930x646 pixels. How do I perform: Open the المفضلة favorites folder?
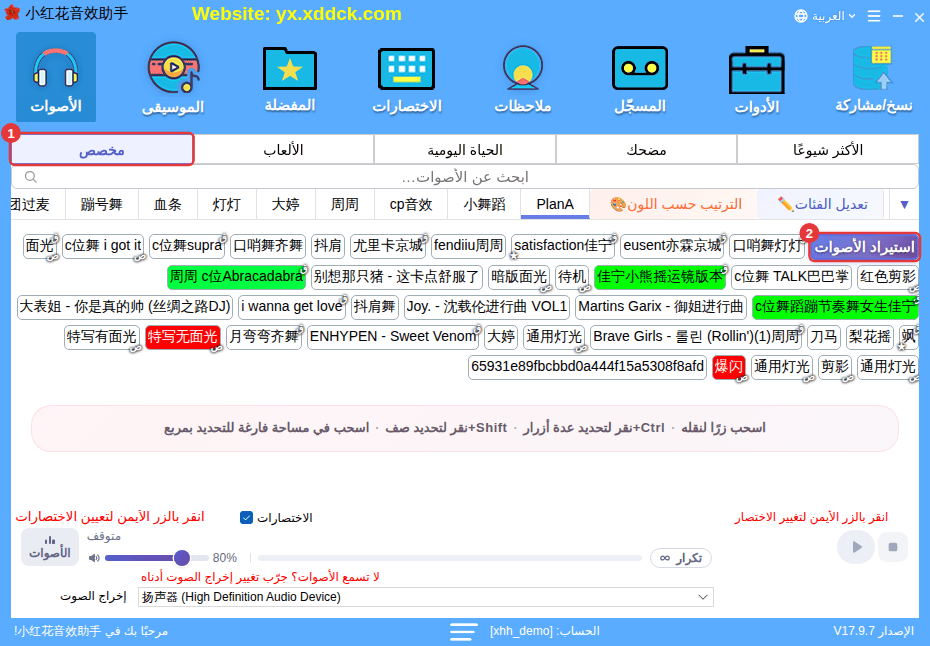(289, 77)
